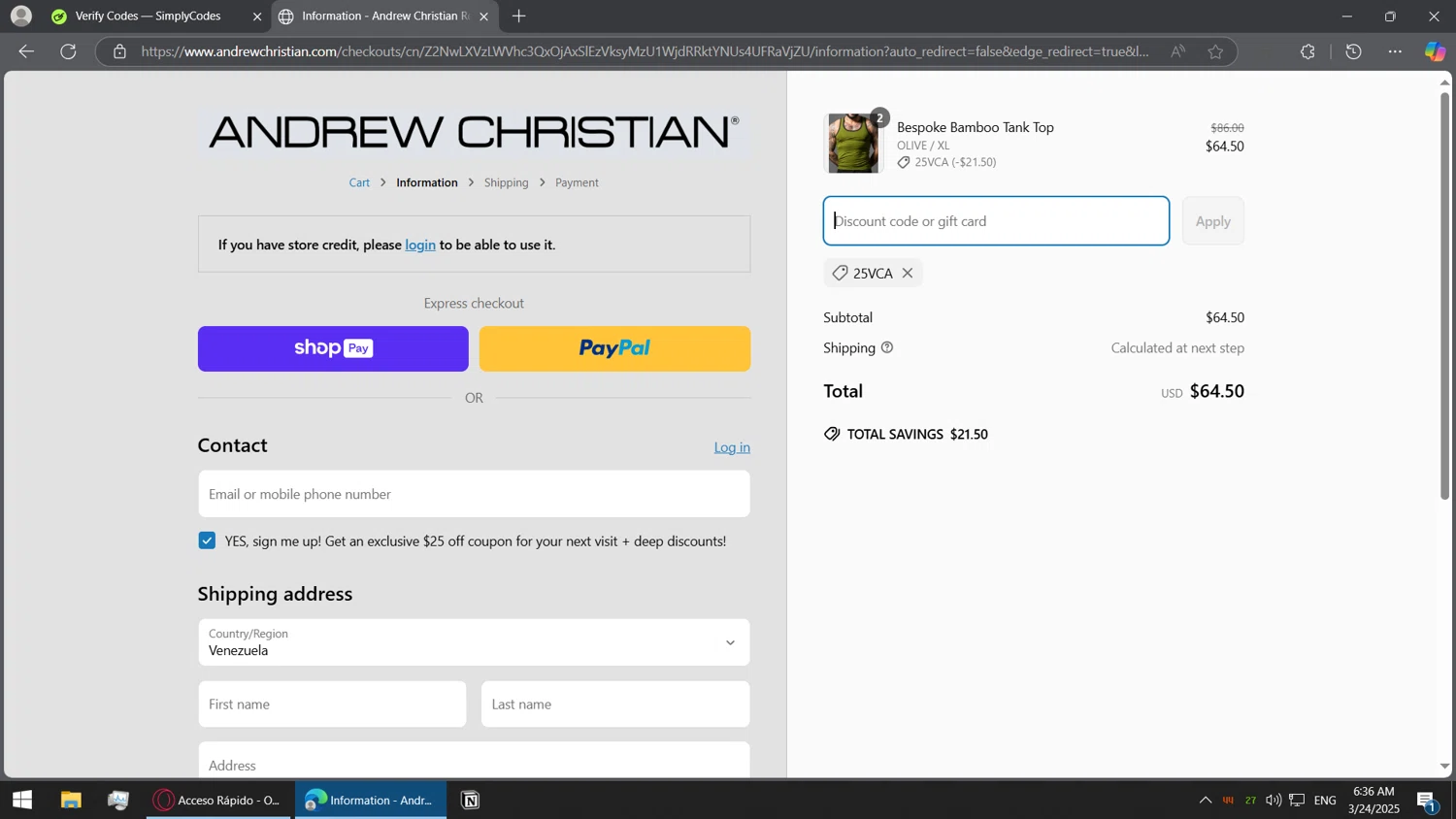This screenshot has width=1456, height=819.
Task: Select the Payment breadcrumb step
Action: pos(577,182)
